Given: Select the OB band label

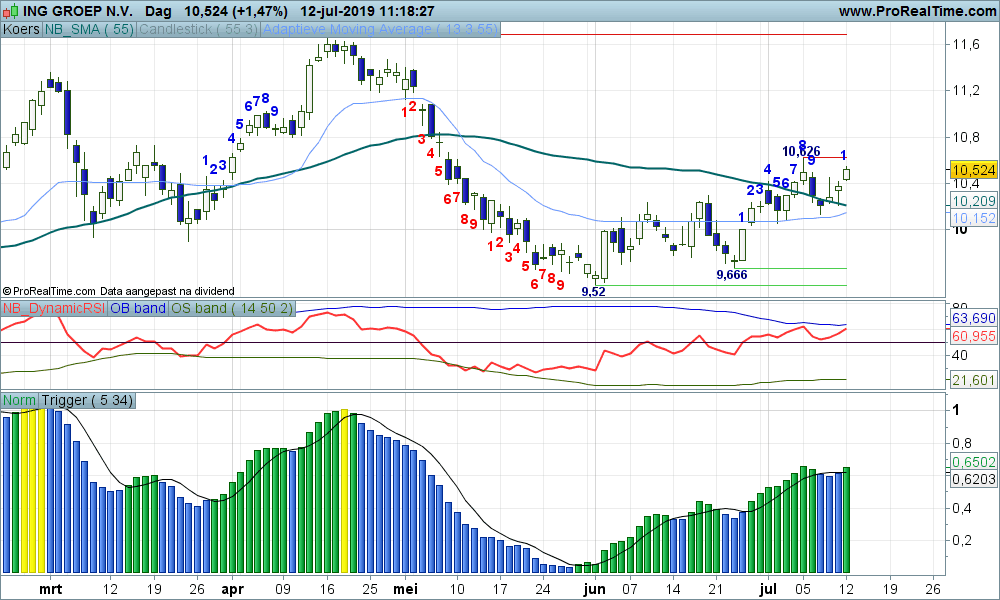Looking at the screenshot, I should (138, 309).
